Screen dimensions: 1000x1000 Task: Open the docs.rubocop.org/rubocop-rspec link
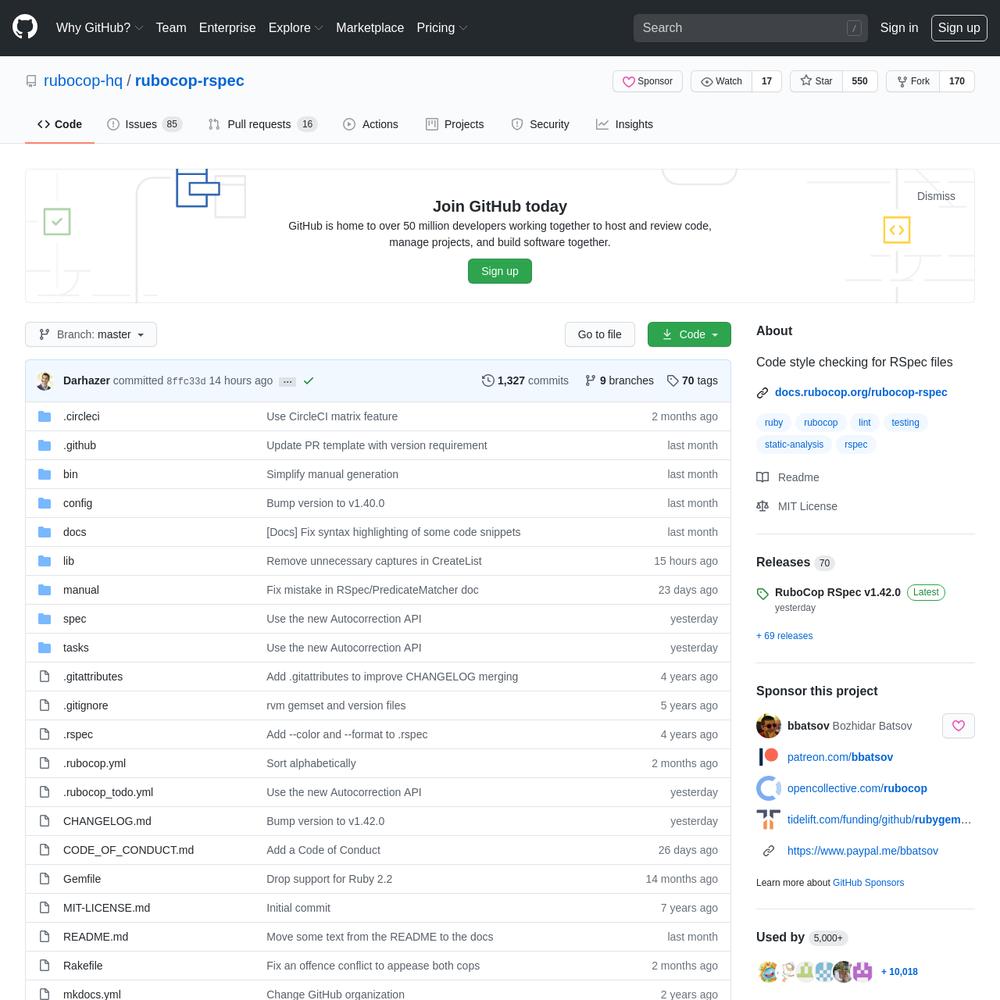tap(860, 392)
